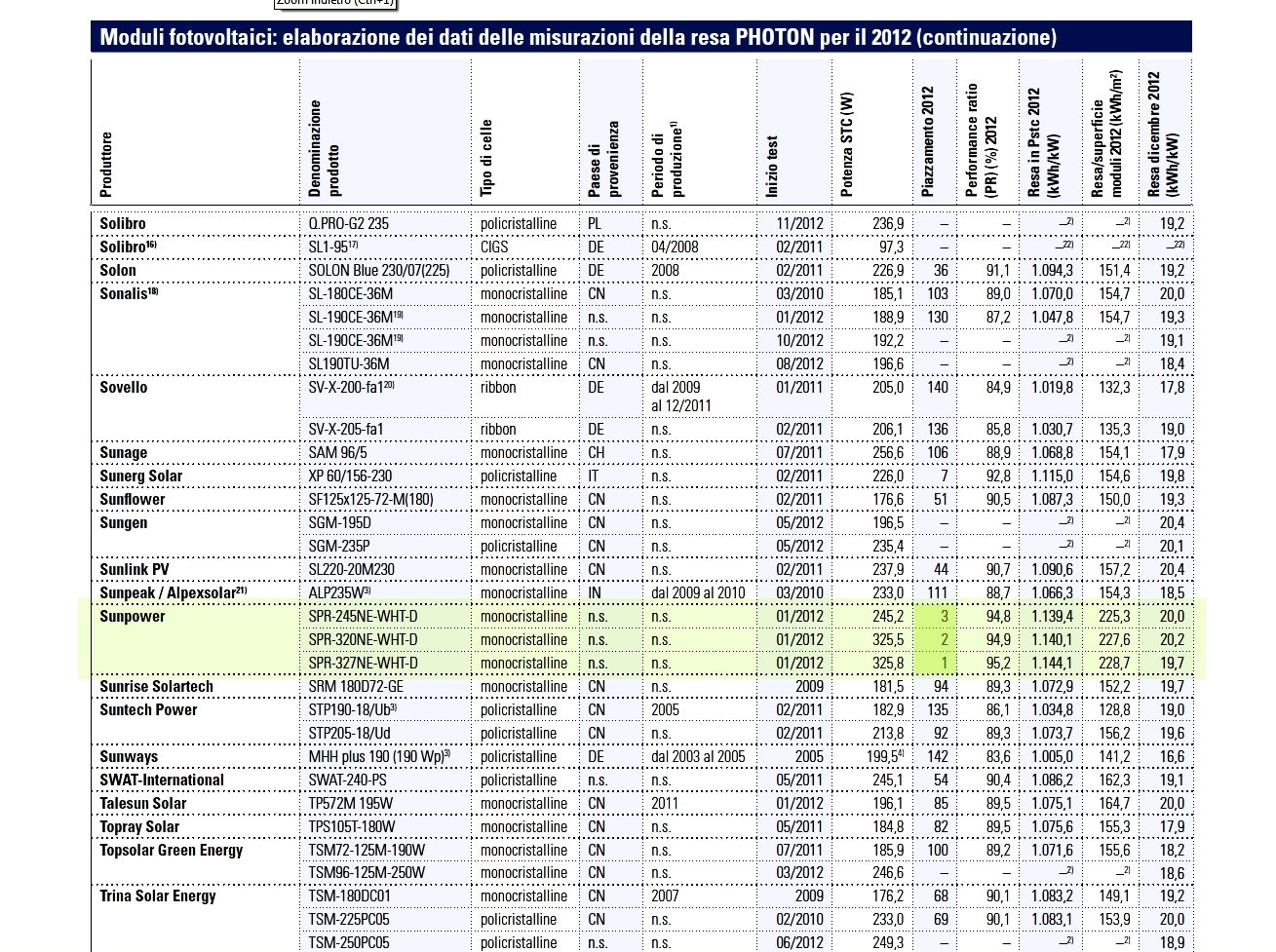Viewport: 1276px width, 952px height.
Task: Select product SV-X-205-fa1
Action: pos(346,430)
